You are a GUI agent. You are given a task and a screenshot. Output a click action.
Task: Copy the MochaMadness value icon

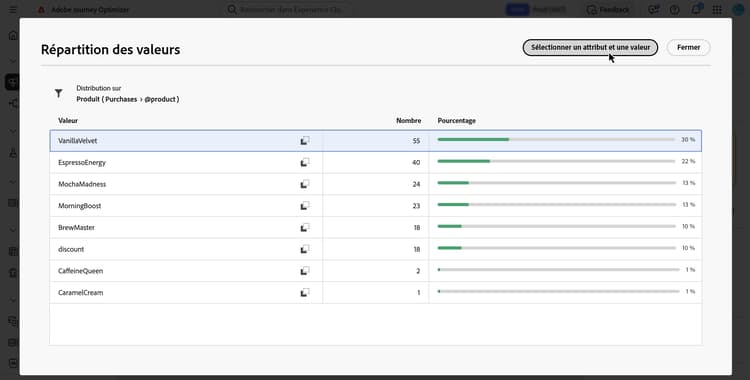305,184
